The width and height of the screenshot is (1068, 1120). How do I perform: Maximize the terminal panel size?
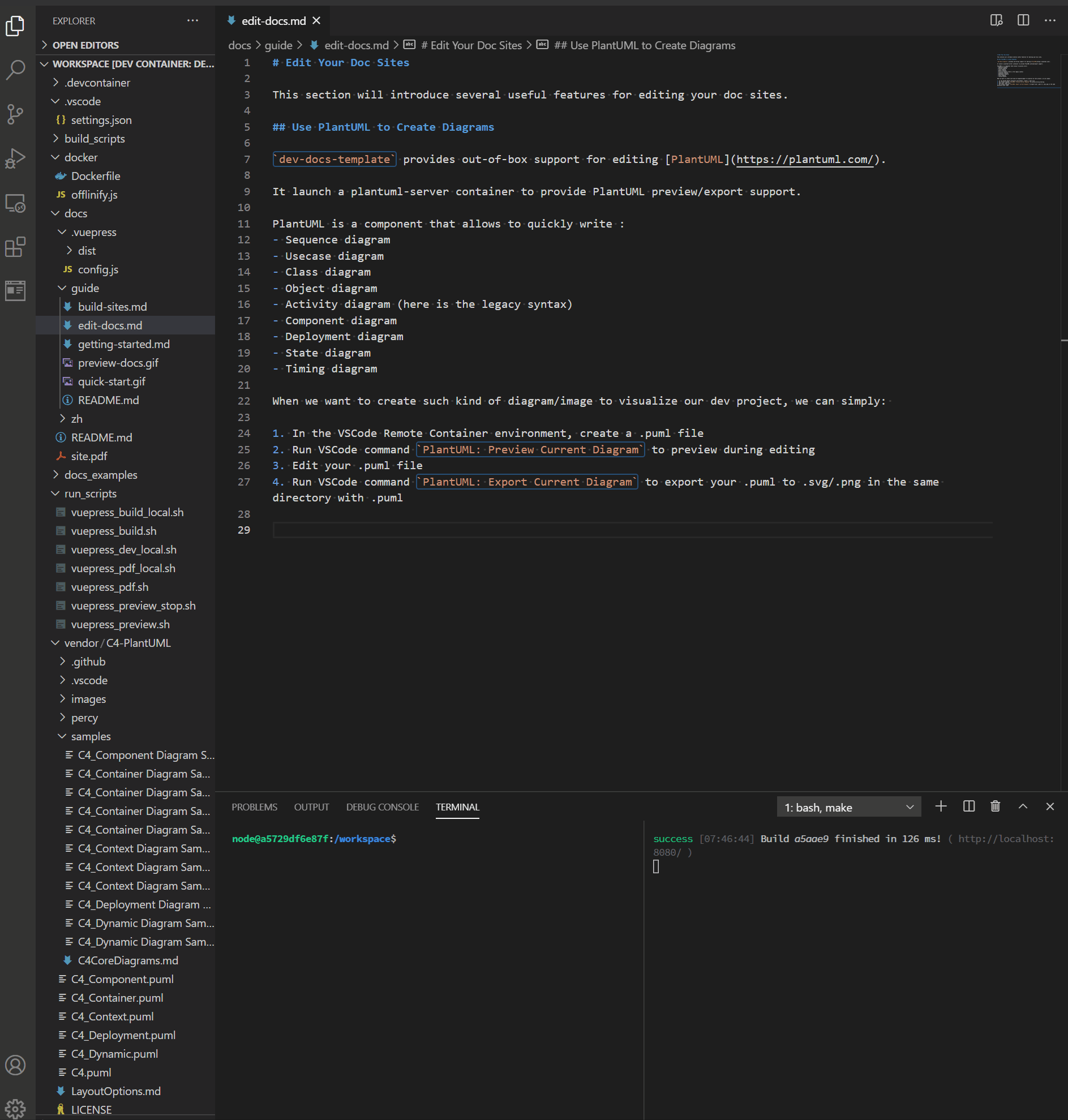pos(1023,806)
